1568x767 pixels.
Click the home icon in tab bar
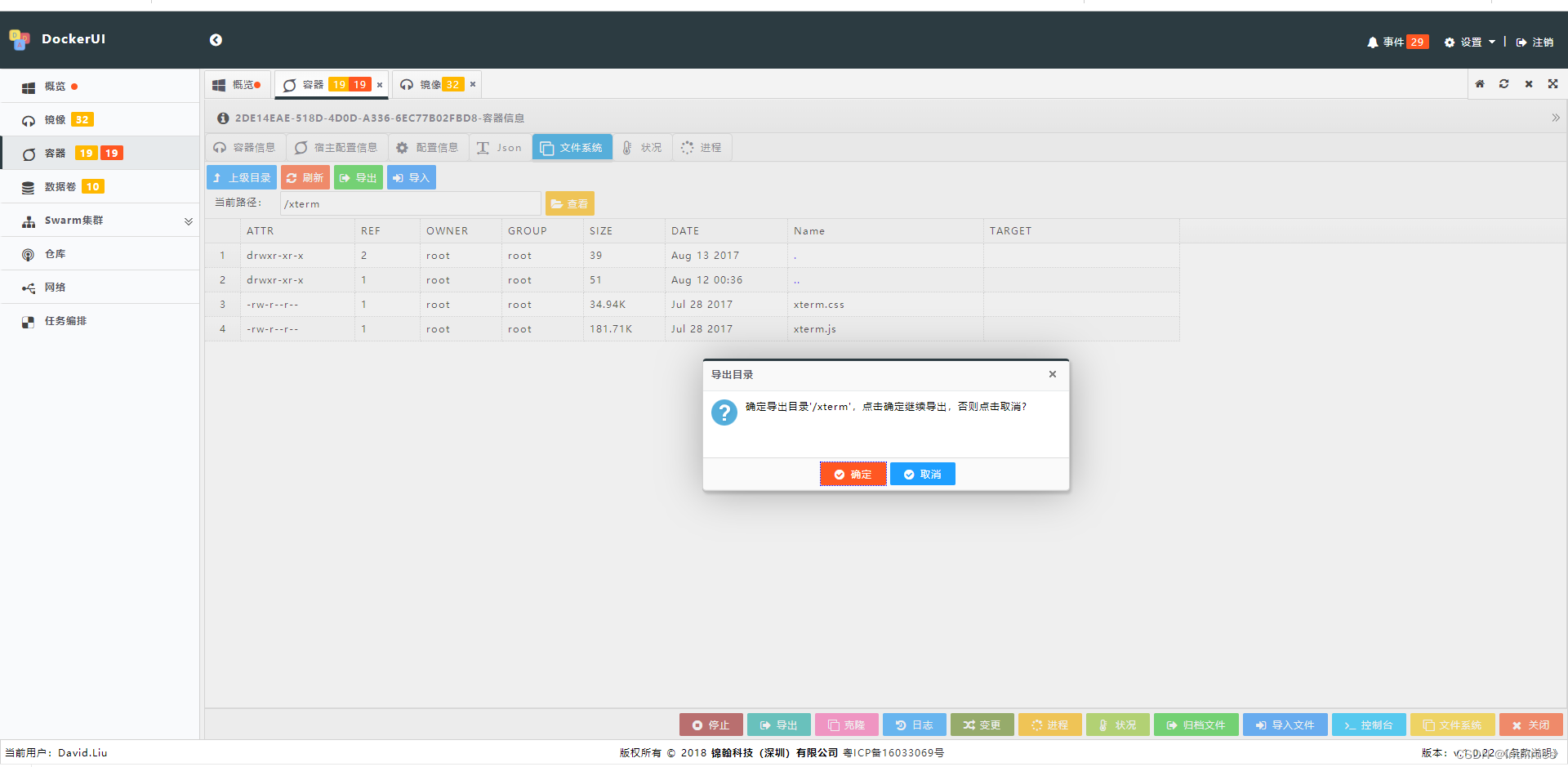[x=1480, y=83]
